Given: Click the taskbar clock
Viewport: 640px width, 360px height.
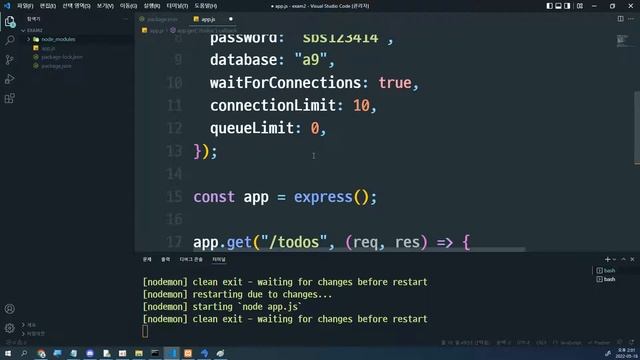Looking at the screenshot, I should click(x=627, y=353).
